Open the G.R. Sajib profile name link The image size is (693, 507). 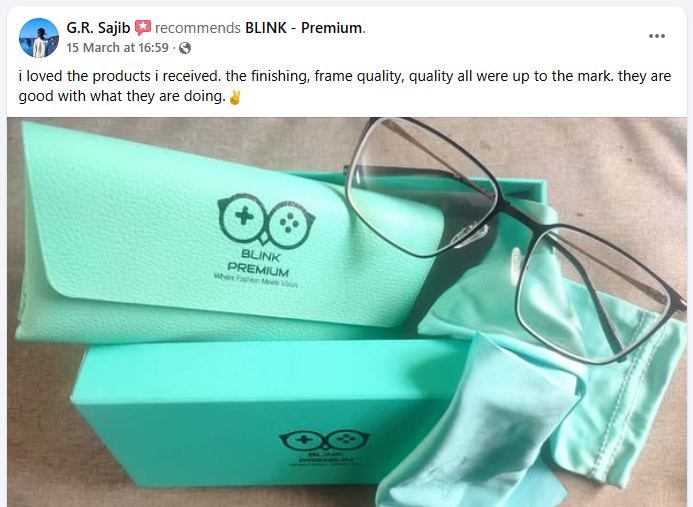point(98,28)
